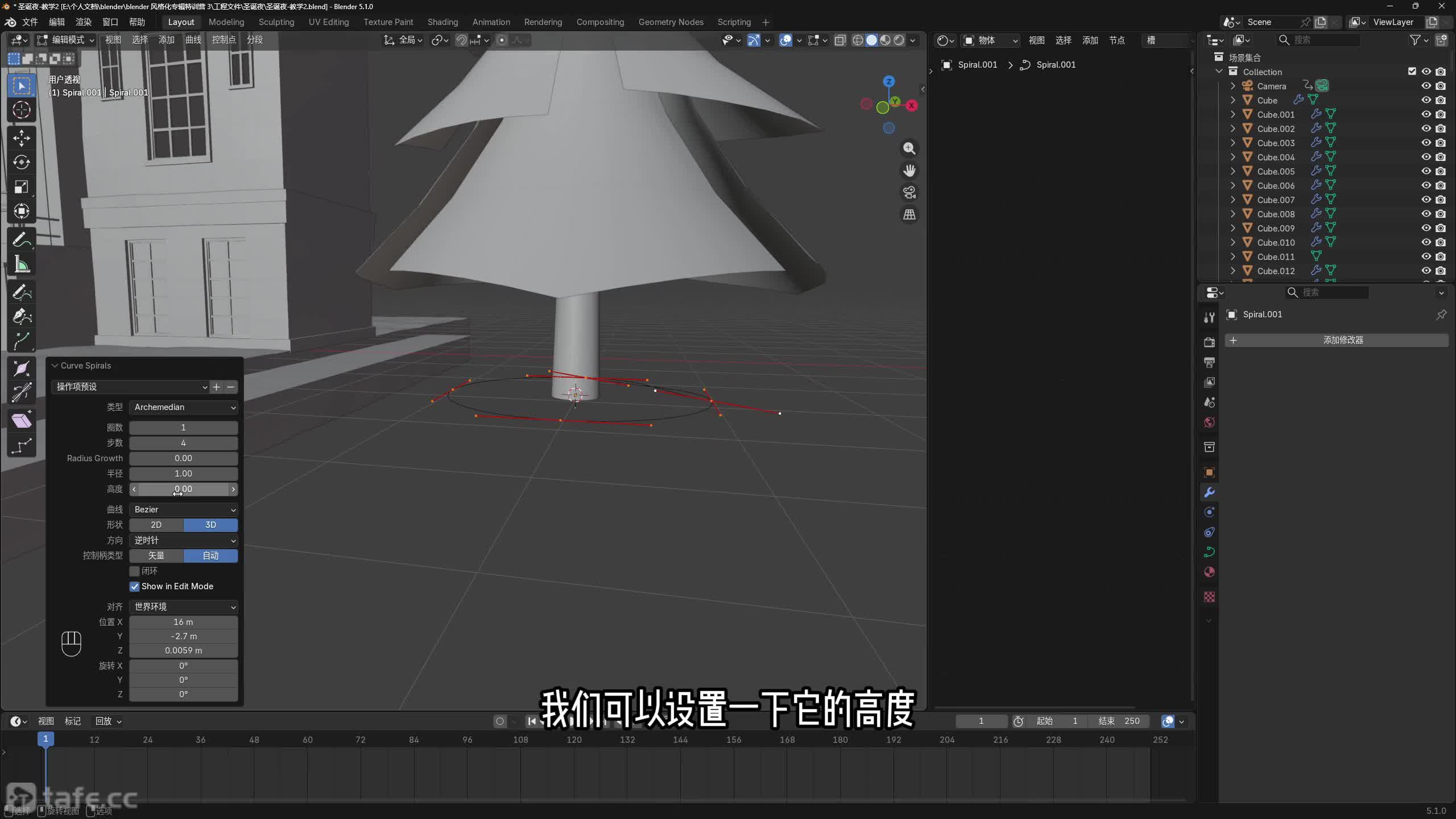Select the Move tool in toolbar
The width and height of the screenshot is (1456, 819).
pos(22,138)
